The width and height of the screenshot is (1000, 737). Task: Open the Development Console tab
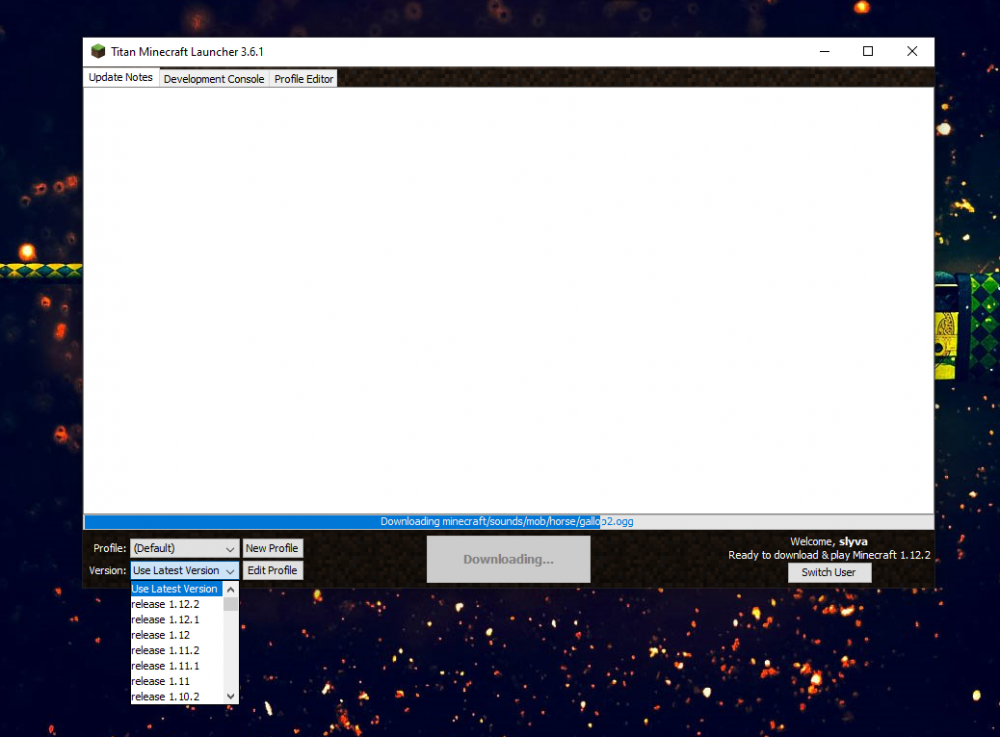(214, 78)
